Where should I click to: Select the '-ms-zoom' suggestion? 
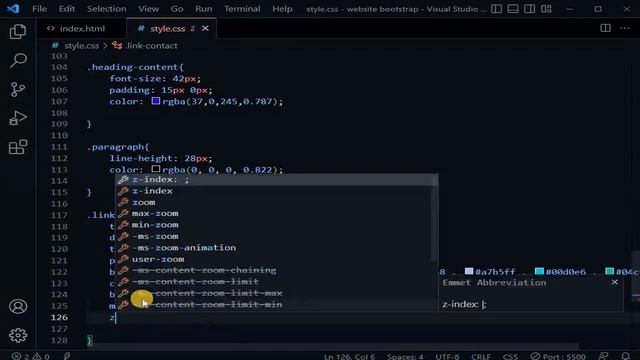point(277,236)
